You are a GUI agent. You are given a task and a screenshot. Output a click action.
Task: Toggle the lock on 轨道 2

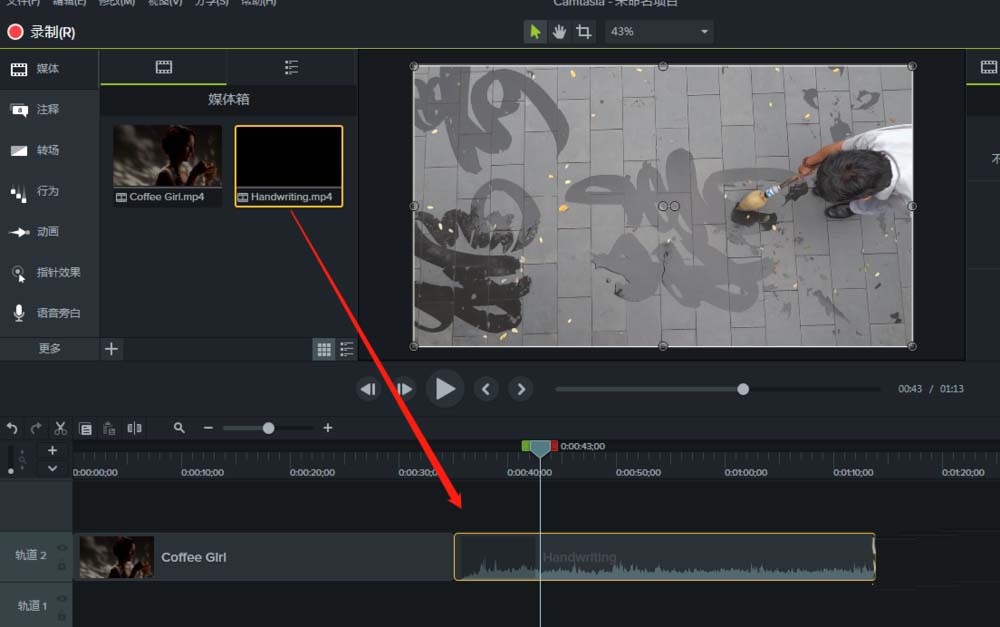[62, 565]
